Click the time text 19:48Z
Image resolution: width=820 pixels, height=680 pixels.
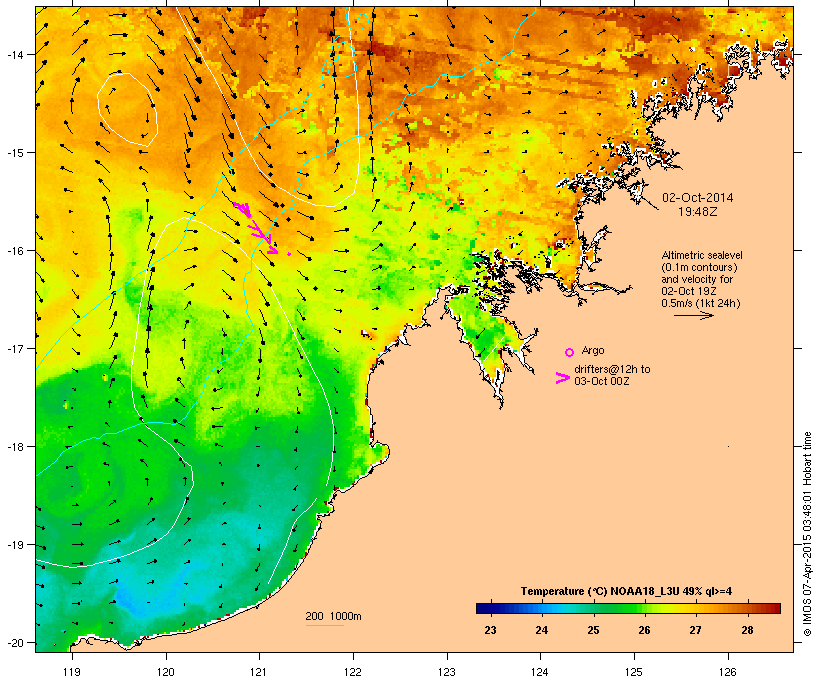(x=698, y=212)
